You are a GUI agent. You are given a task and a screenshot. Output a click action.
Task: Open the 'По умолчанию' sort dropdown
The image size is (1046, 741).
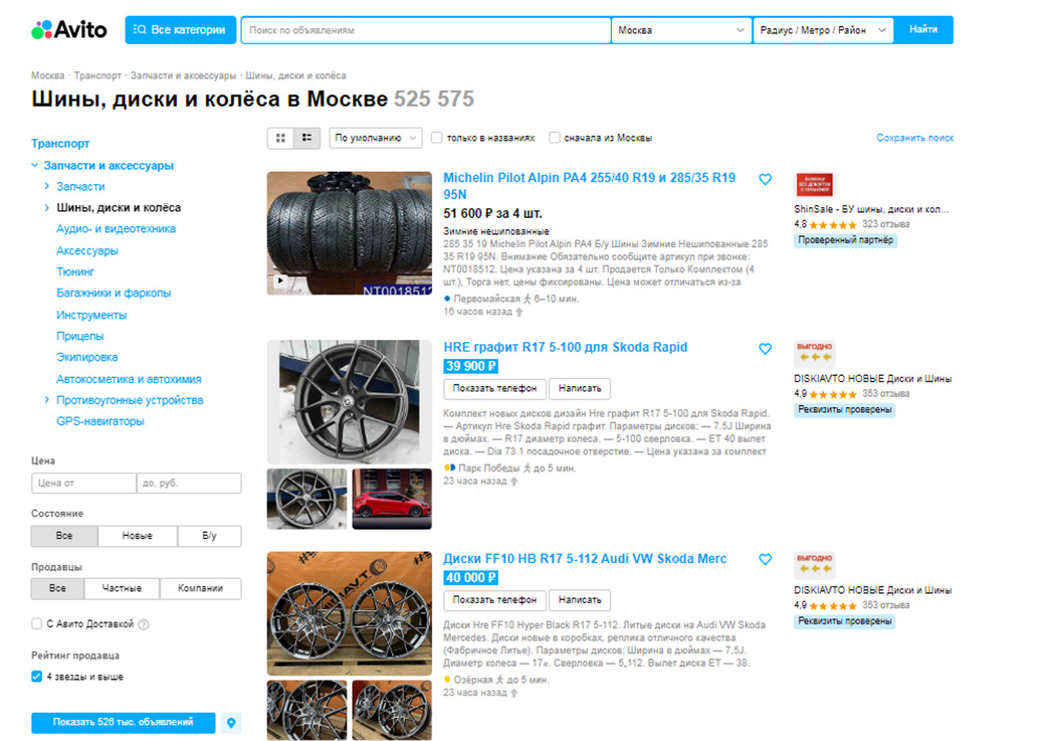click(375, 138)
